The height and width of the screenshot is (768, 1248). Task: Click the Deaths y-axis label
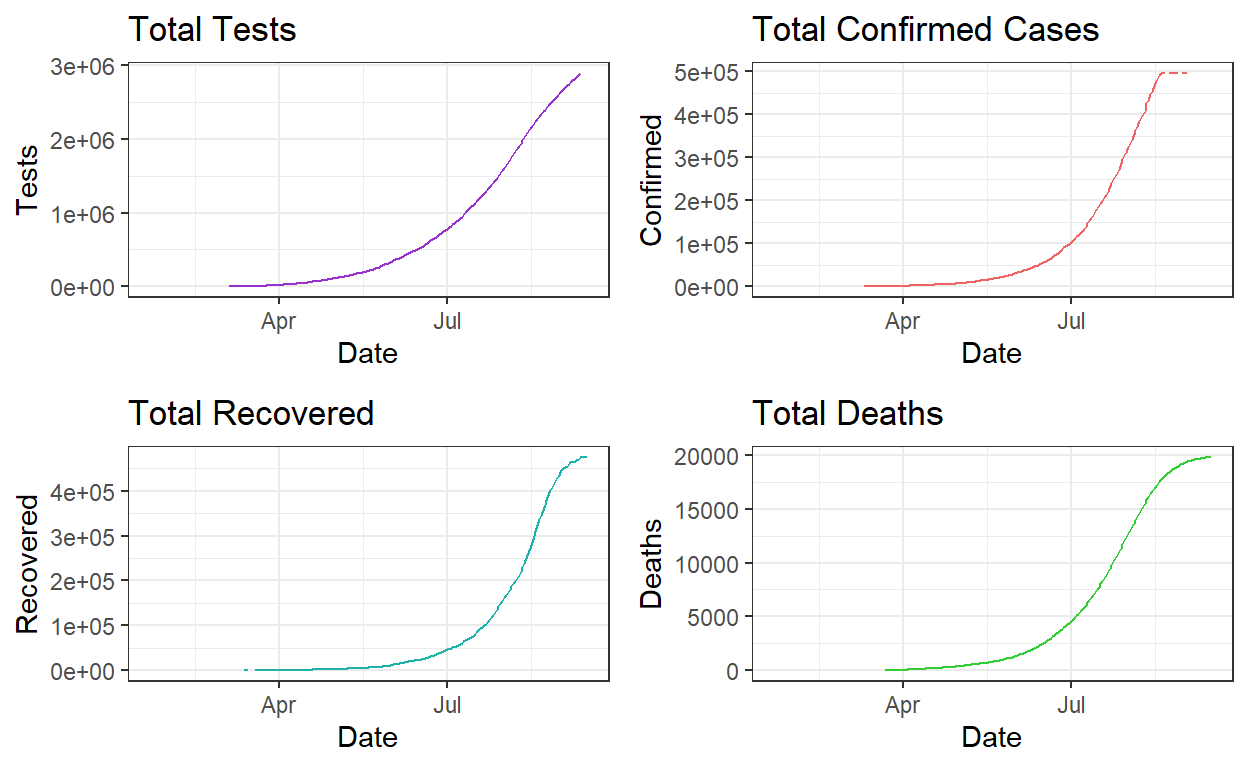click(651, 563)
